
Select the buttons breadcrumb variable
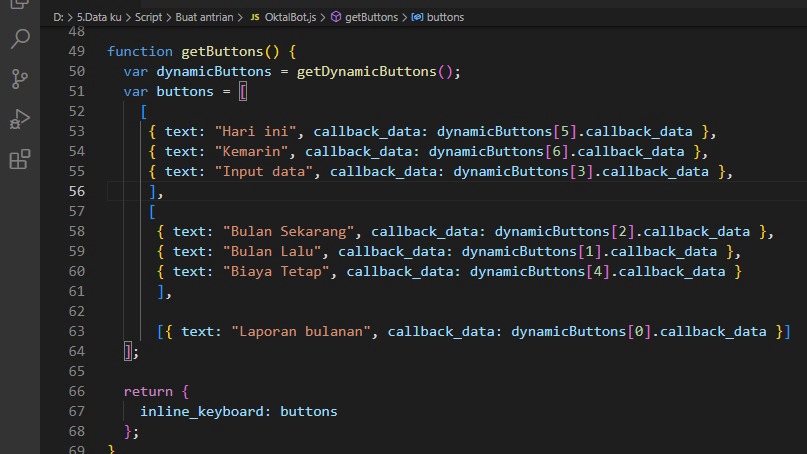(445, 17)
